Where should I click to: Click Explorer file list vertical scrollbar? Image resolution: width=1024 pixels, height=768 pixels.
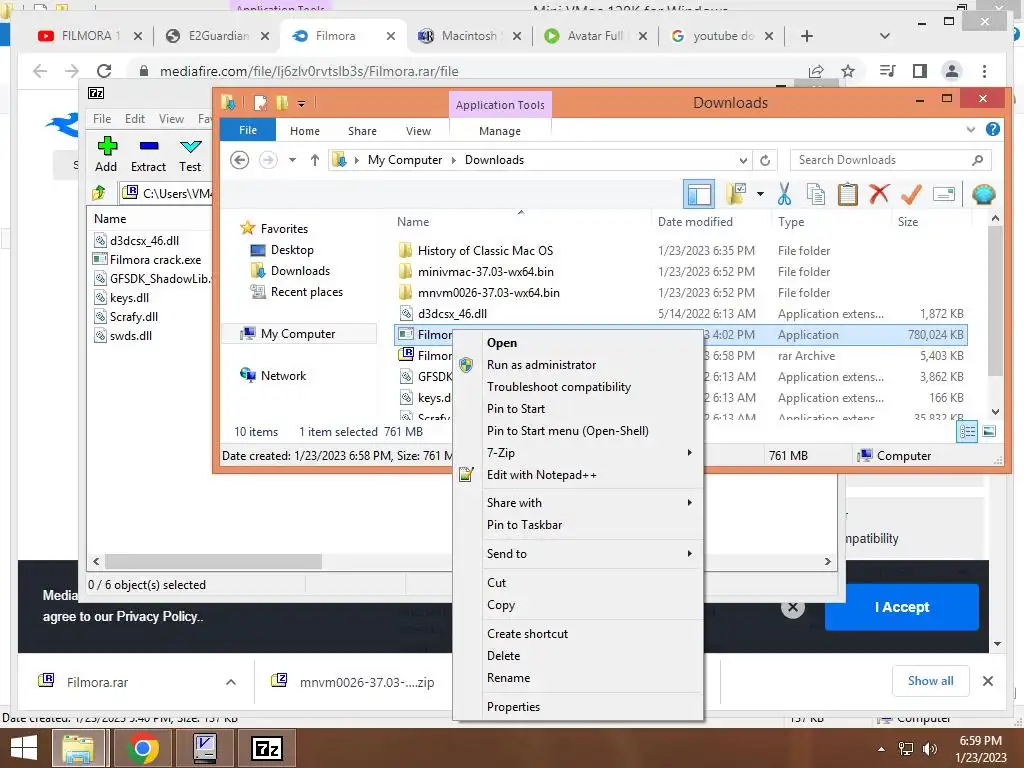coord(995,300)
